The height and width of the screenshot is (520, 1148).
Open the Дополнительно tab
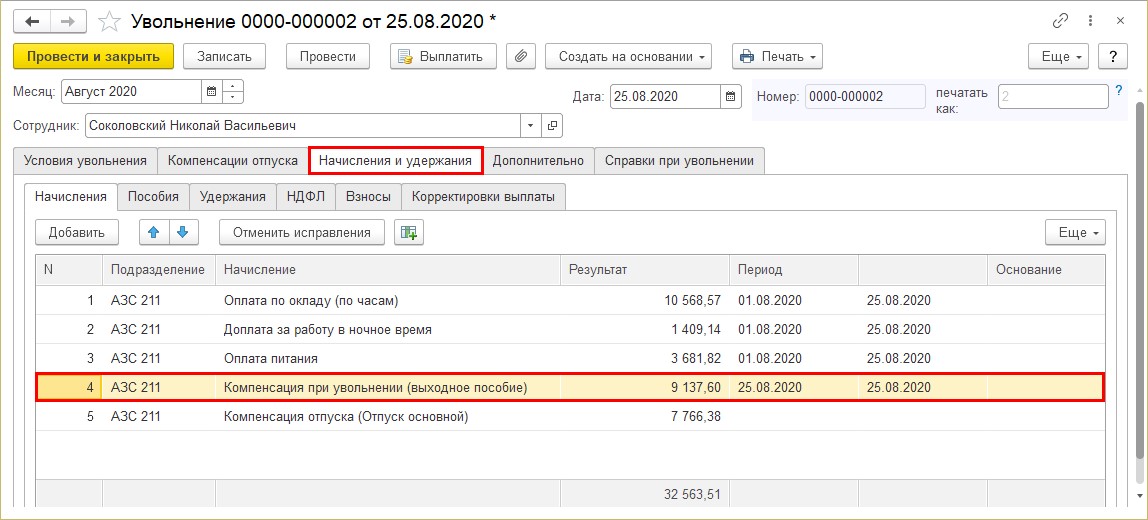[538, 160]
